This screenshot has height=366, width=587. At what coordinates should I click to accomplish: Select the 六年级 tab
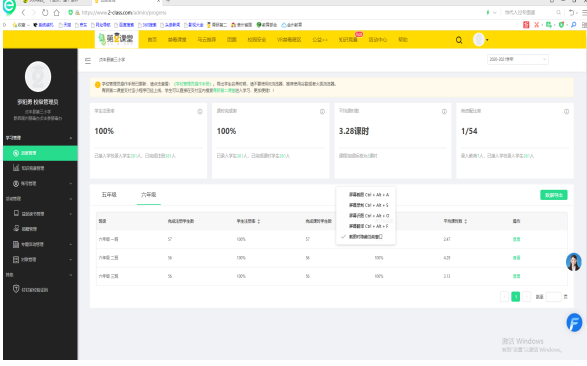(x=149, y=195)
